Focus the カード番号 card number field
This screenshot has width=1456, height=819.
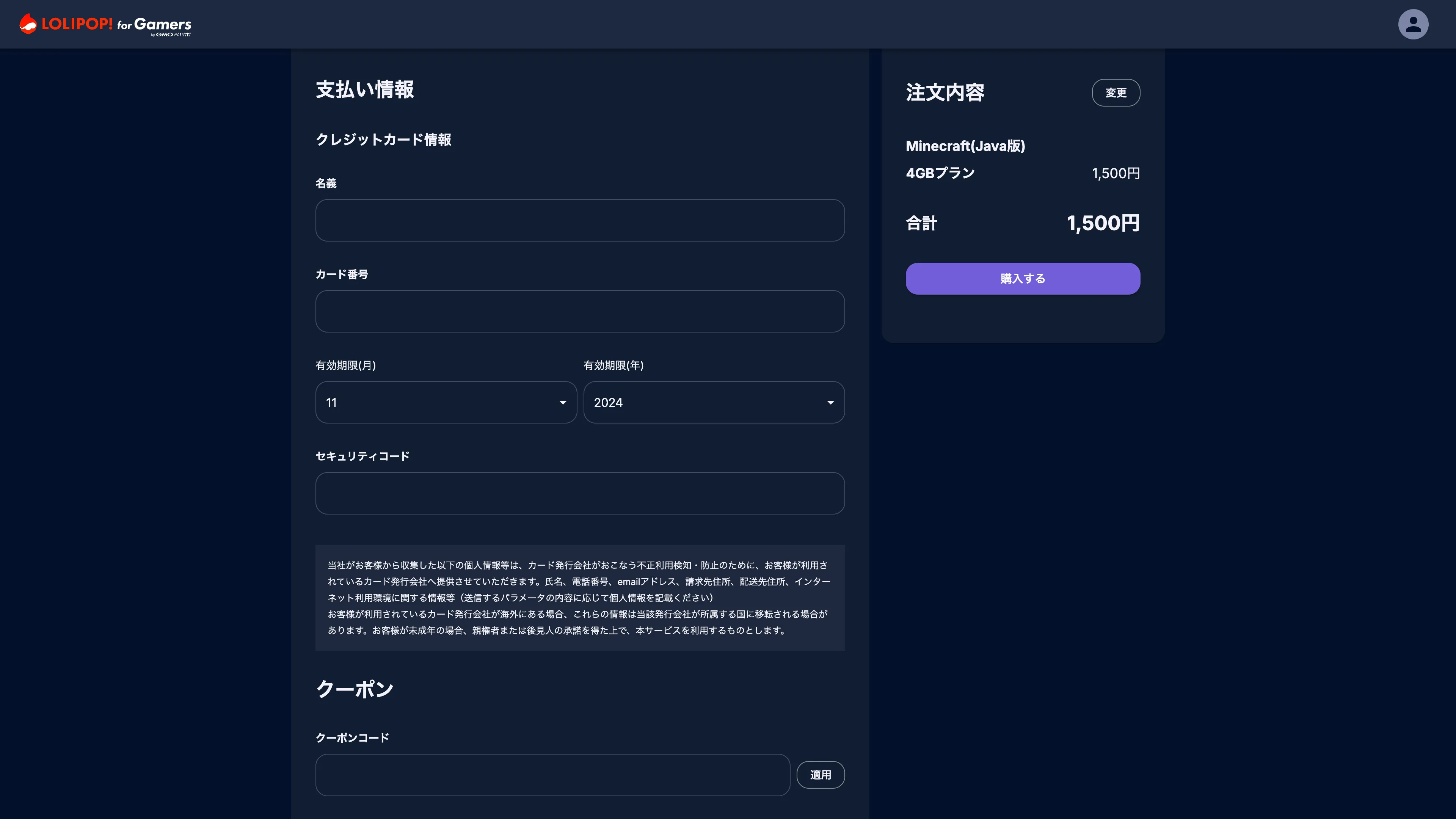[x=580, y=311]
